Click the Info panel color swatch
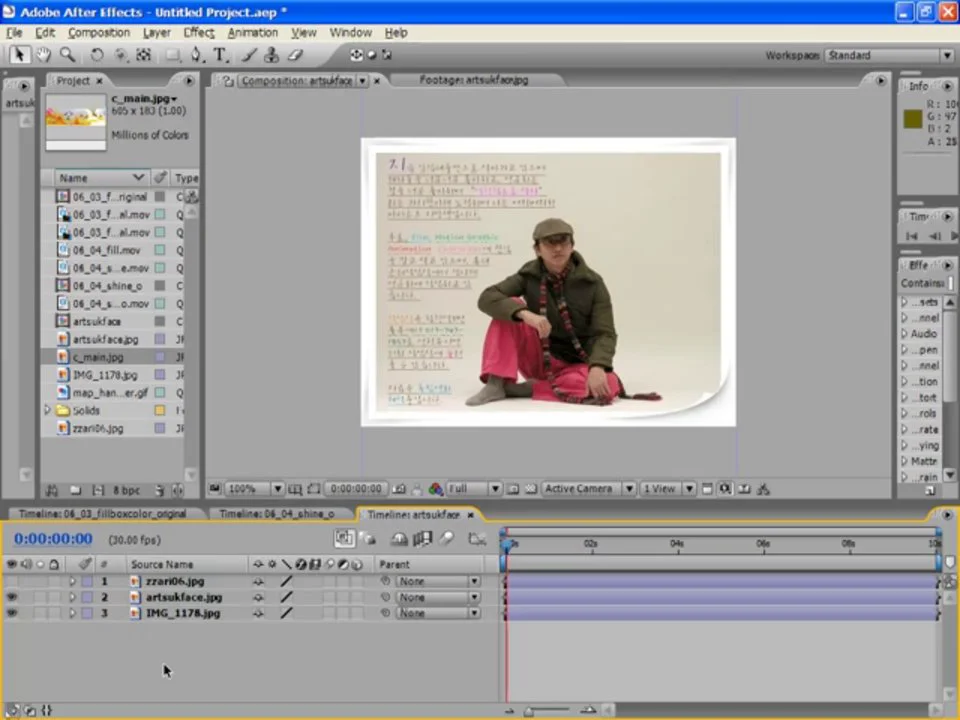The height and width of the screenshot is (720, 960). pyautogui.click(x=912, y=119)
